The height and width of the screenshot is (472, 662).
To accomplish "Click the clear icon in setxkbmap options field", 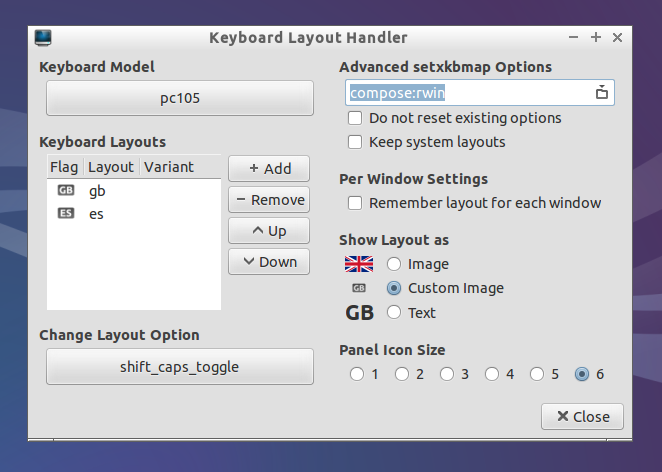I will tap(601, 93).
